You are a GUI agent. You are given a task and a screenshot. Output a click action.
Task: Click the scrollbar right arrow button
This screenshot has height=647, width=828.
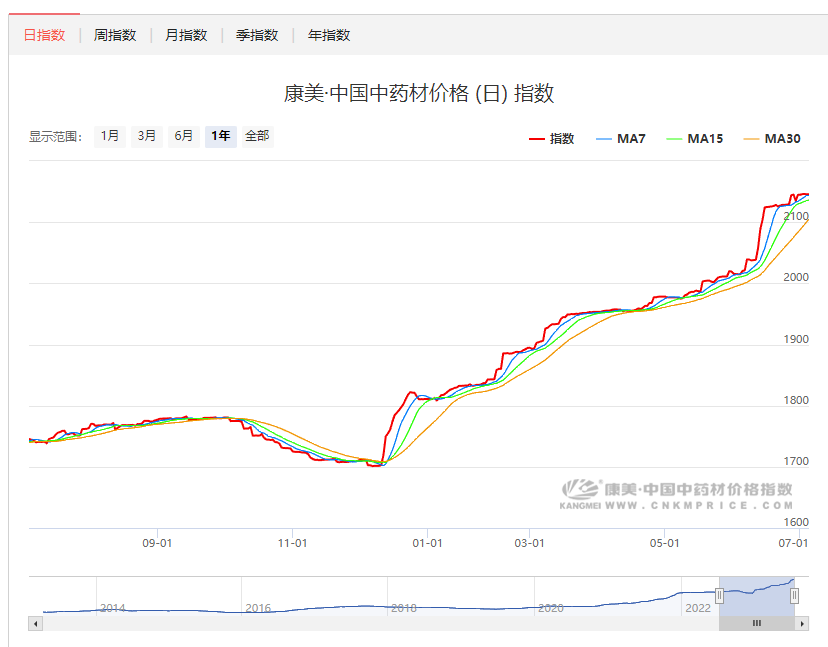tap(802, 623)
